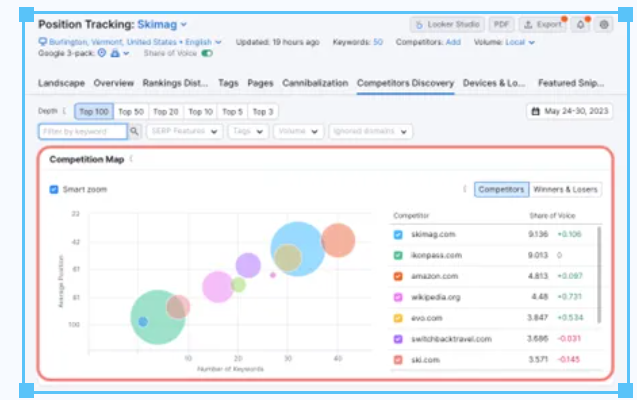Toggle the skimag.com checkbox
637x400 pixels.
398,235
